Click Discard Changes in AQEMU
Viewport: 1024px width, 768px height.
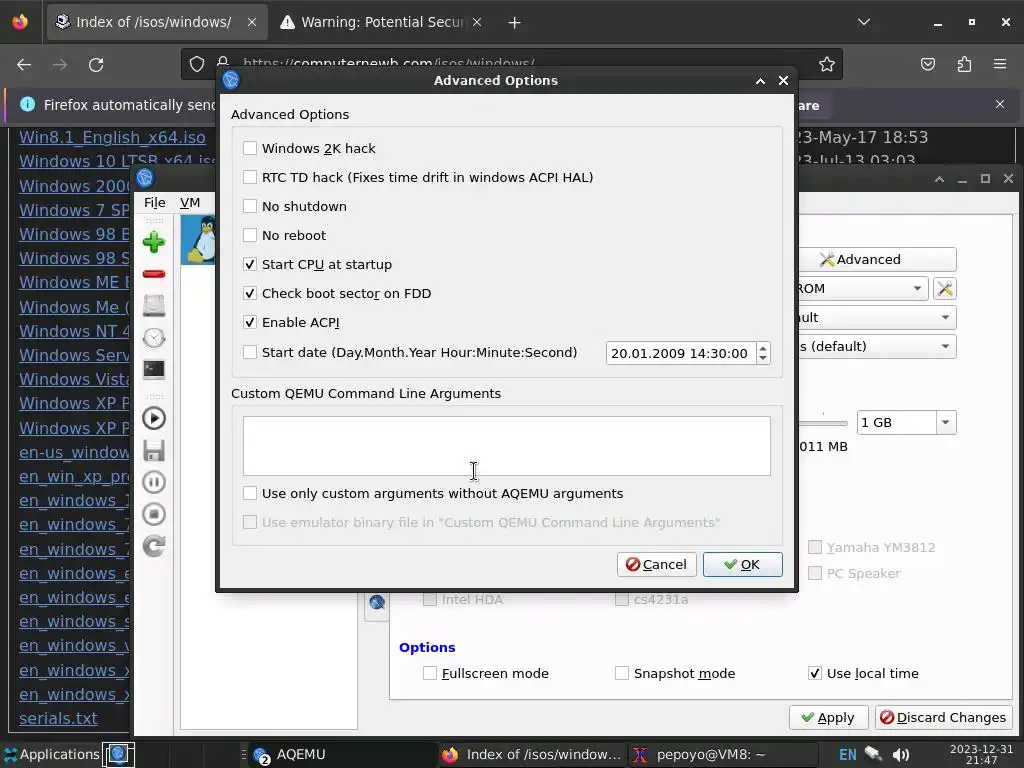coord(944,718)
